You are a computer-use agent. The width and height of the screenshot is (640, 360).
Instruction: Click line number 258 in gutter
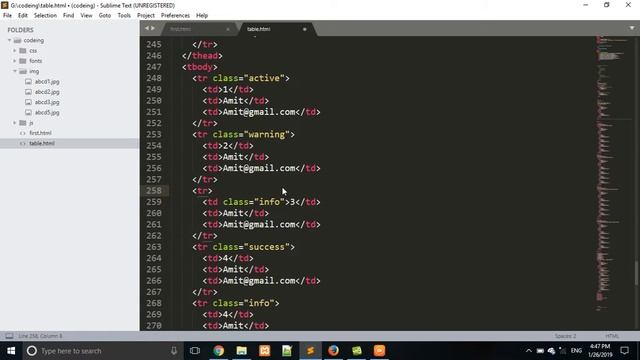pos(154,191)
